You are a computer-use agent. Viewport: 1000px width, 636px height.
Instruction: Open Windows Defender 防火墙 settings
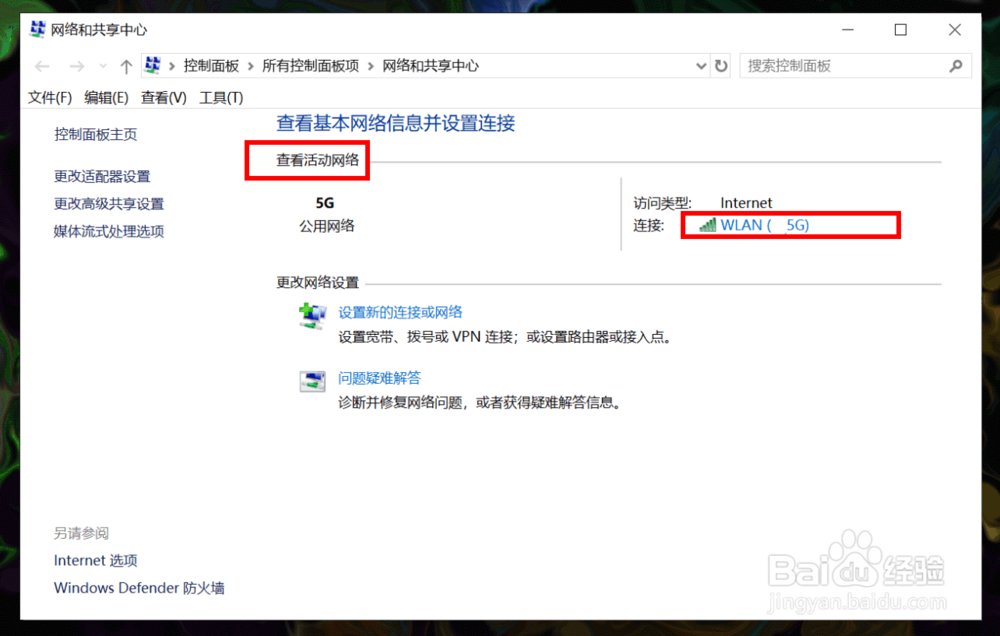pyautogui.click(x=138, y=588)
